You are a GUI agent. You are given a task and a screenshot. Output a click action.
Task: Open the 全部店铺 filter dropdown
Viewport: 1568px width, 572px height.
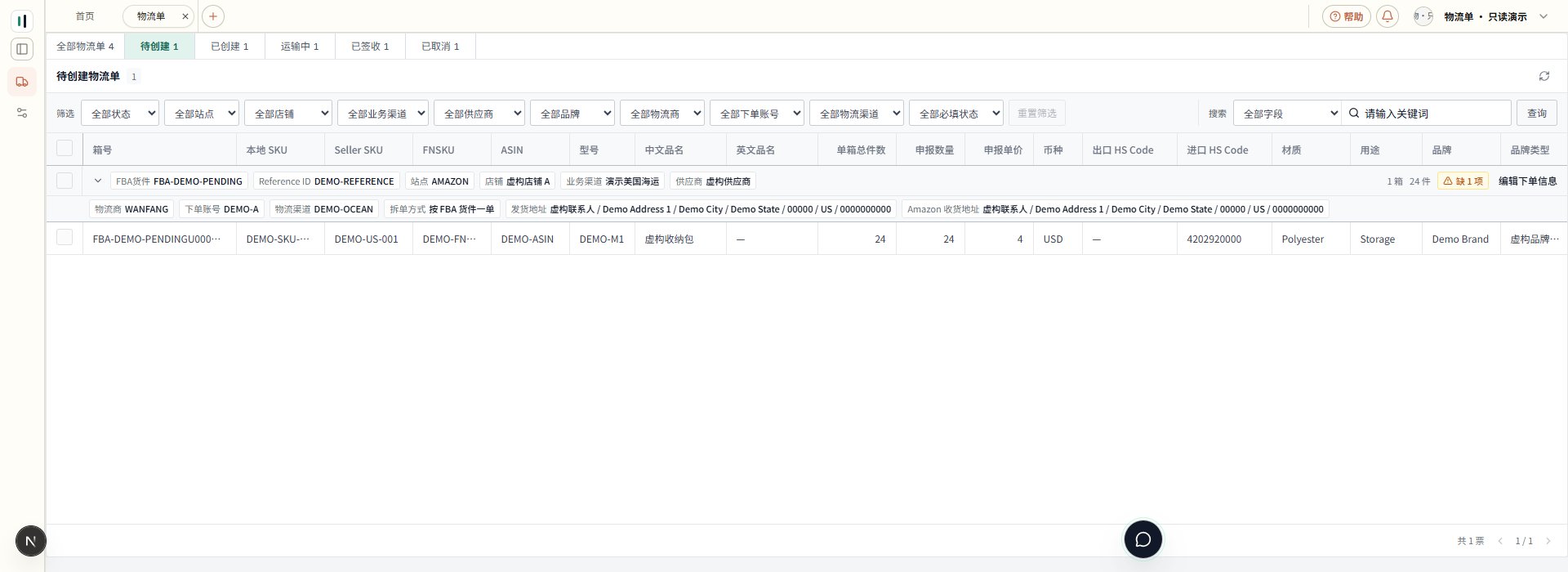pyautogui.click(x=288, y=114)
